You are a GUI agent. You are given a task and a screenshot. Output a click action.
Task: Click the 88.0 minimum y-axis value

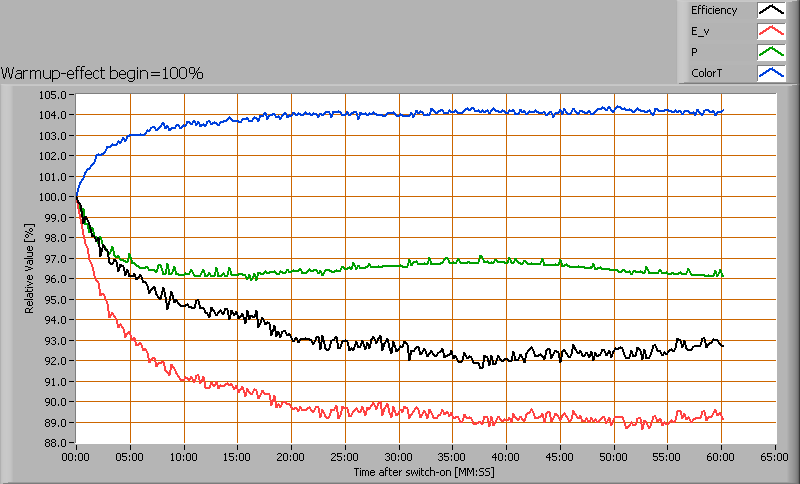54,443
